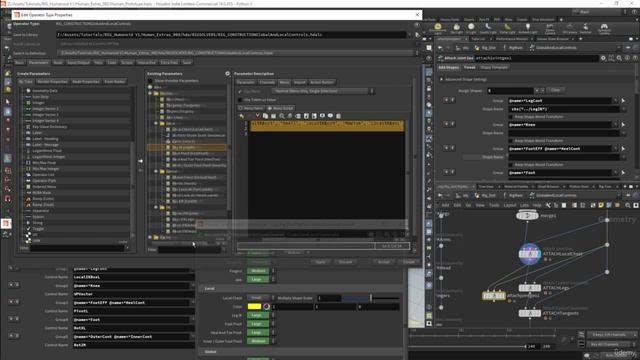This screenshot has width=640, height=360.
Task: Toggle Keep Shape World Transform under Knee
Action: point(510,141)
